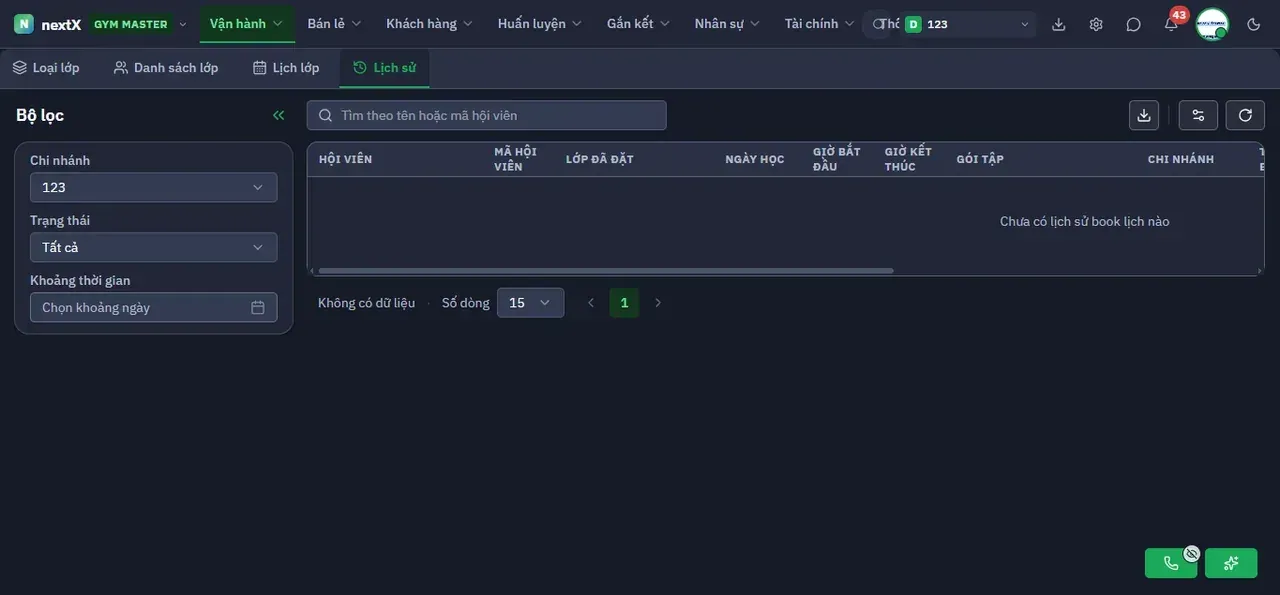Click the GÓI TẬP column header
The image size is (1280, 595).
[980, 159]
